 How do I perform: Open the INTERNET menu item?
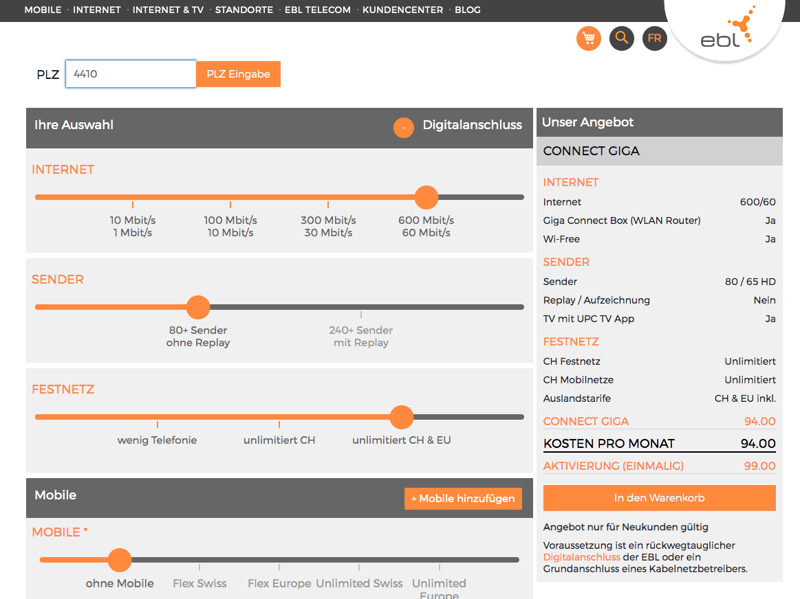[97, 10]
